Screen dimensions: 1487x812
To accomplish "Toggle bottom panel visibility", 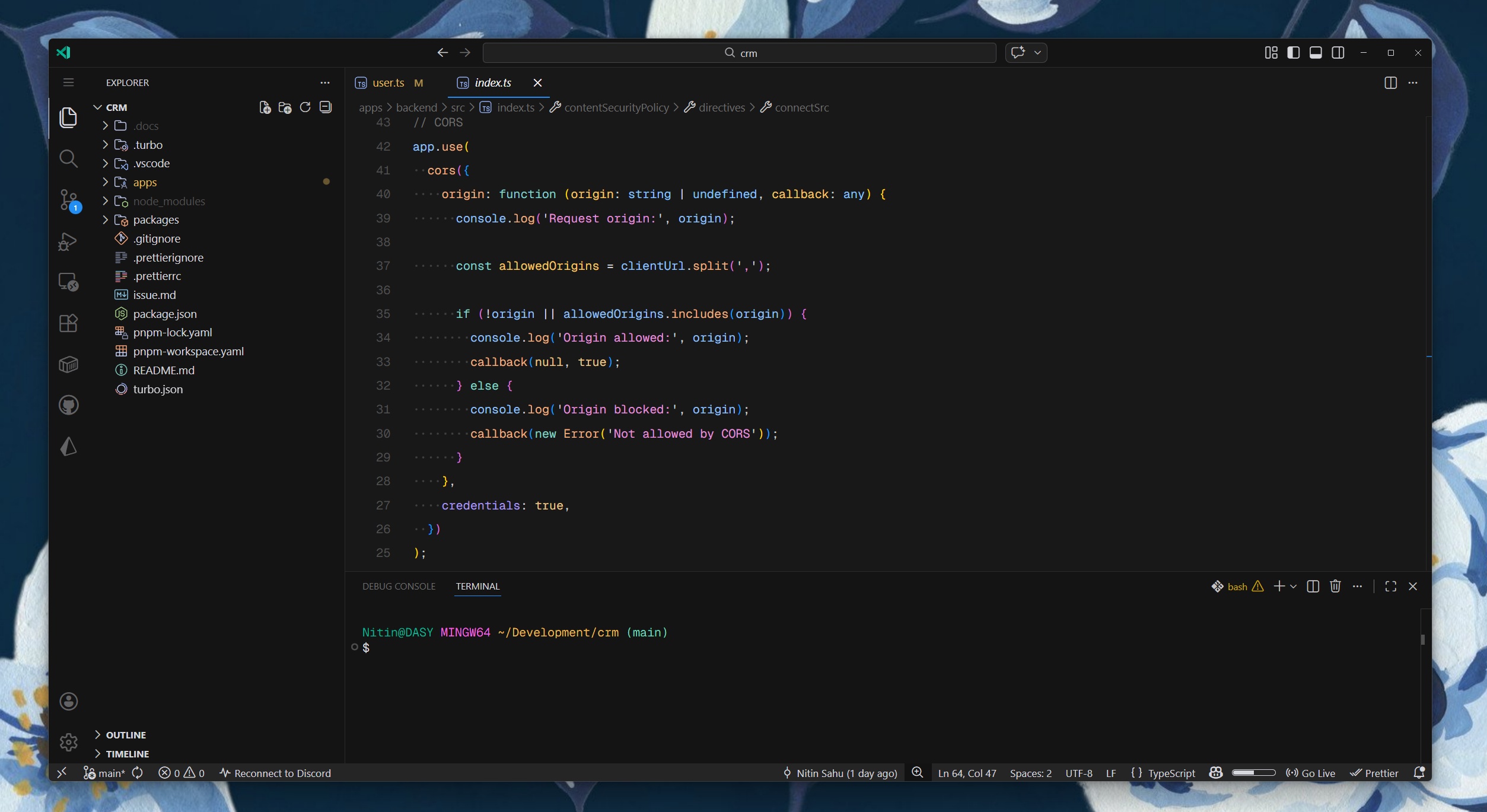I will [x=1315, y=53].
